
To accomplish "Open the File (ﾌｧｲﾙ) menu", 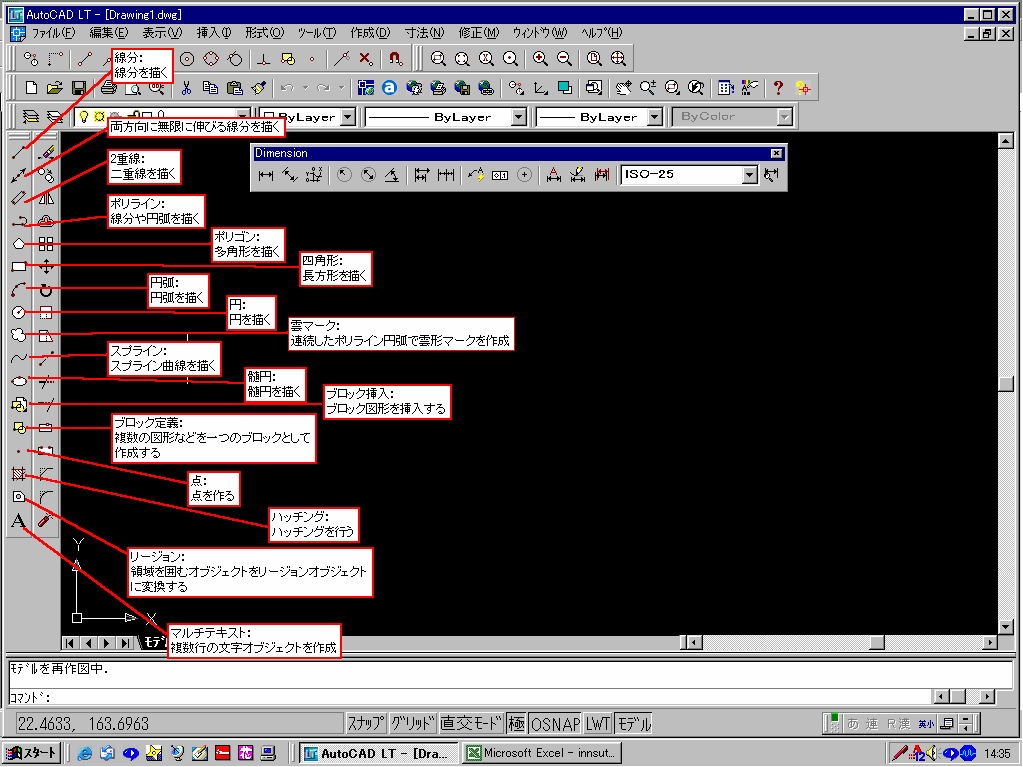I will point(53,33).
